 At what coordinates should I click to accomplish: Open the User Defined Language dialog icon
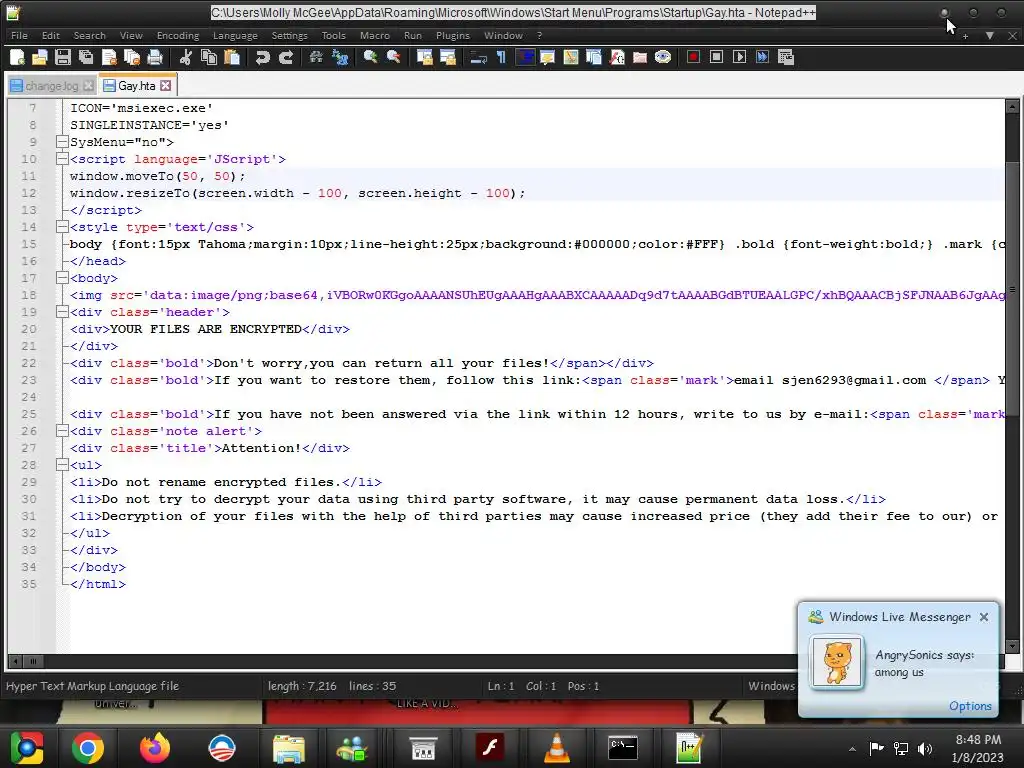click(547, 57)
